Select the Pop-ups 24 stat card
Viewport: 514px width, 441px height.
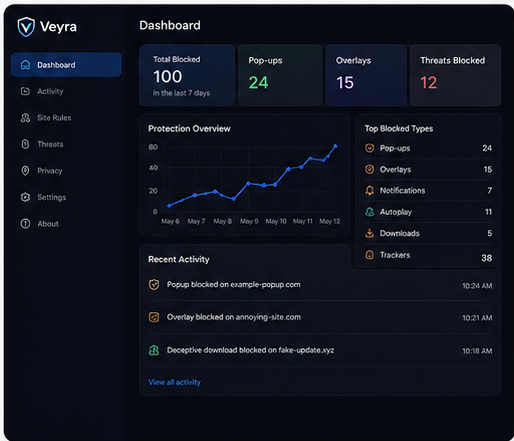(x=280, y=75)
